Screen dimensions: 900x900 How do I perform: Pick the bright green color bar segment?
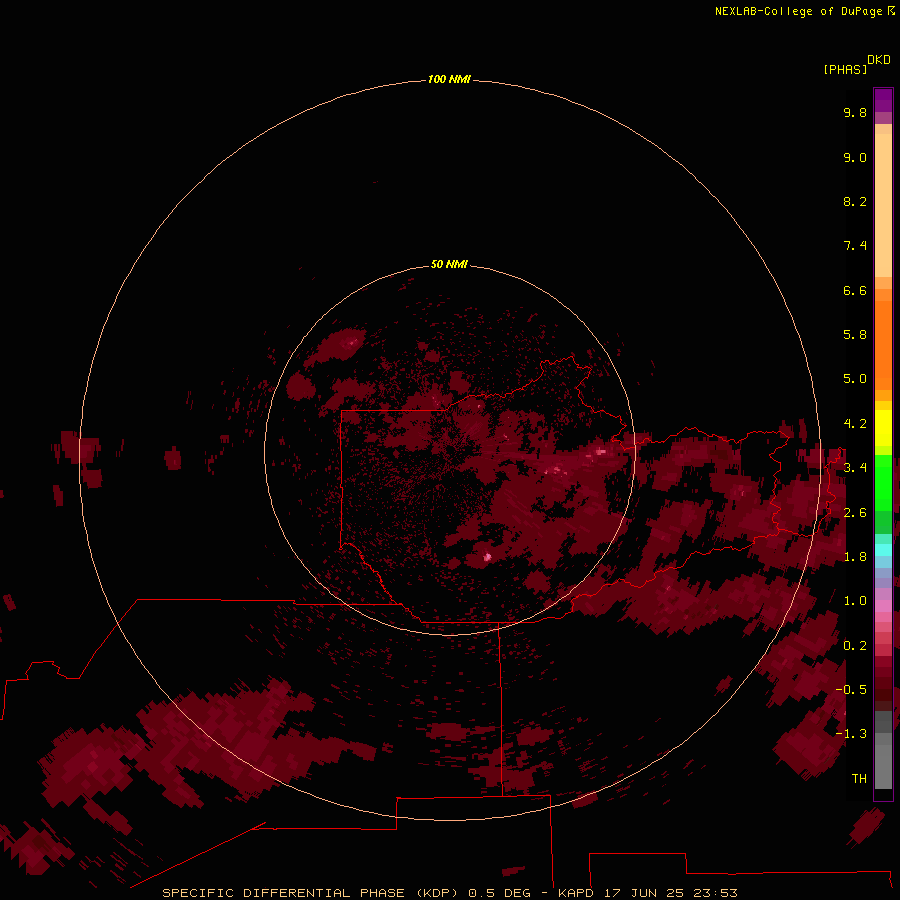click(x=883, y=483)
